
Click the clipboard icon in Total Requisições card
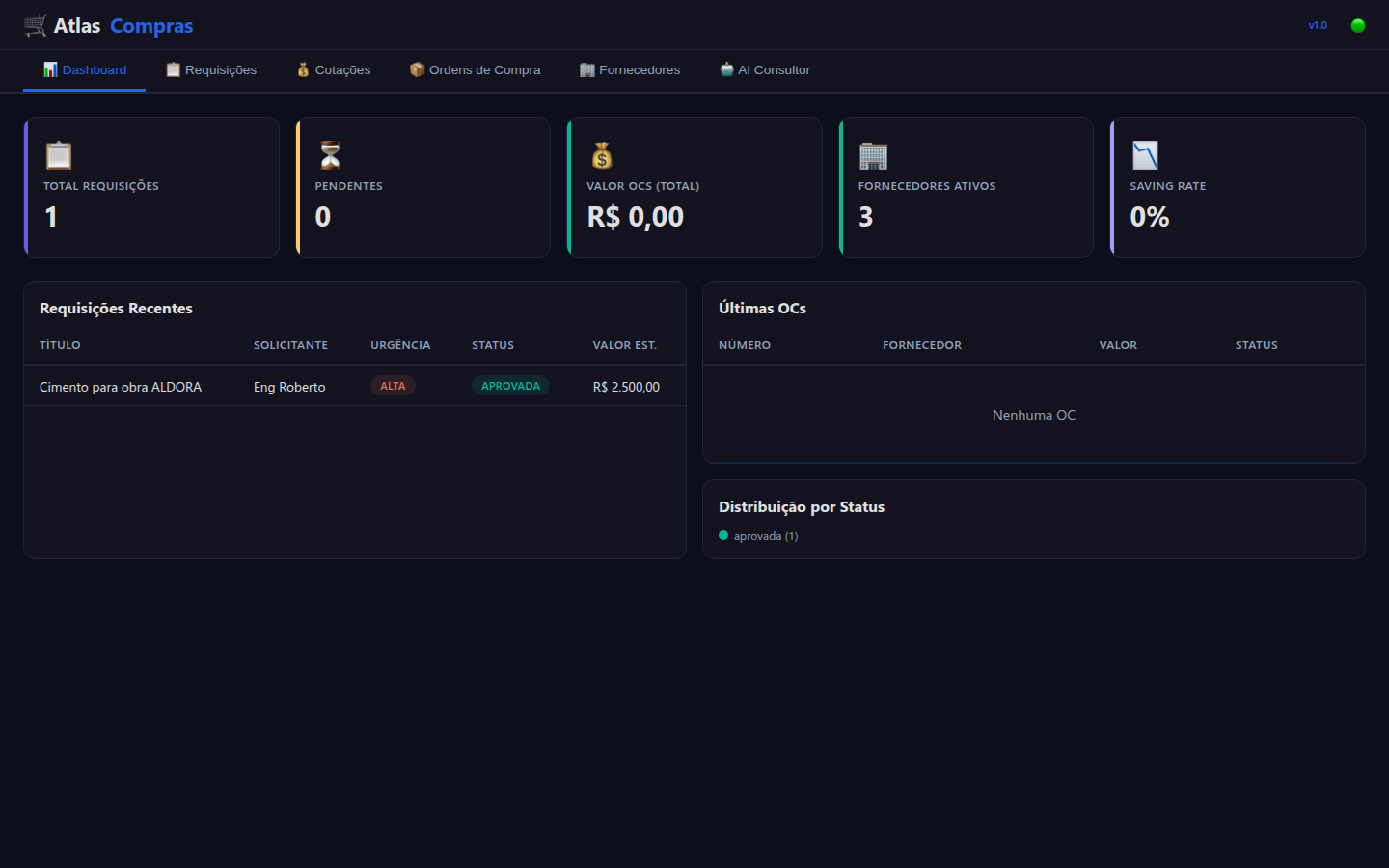(59, 155)
